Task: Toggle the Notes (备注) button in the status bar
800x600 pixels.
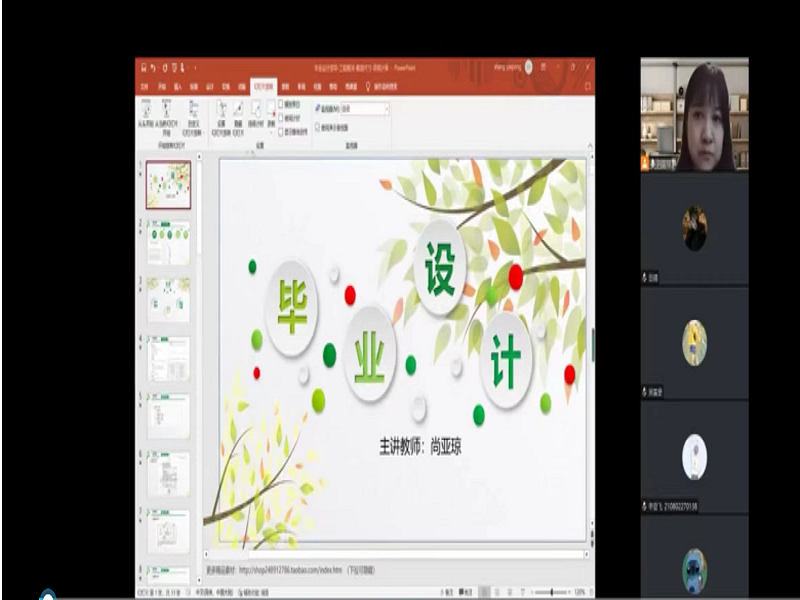Action: point(446,592)
